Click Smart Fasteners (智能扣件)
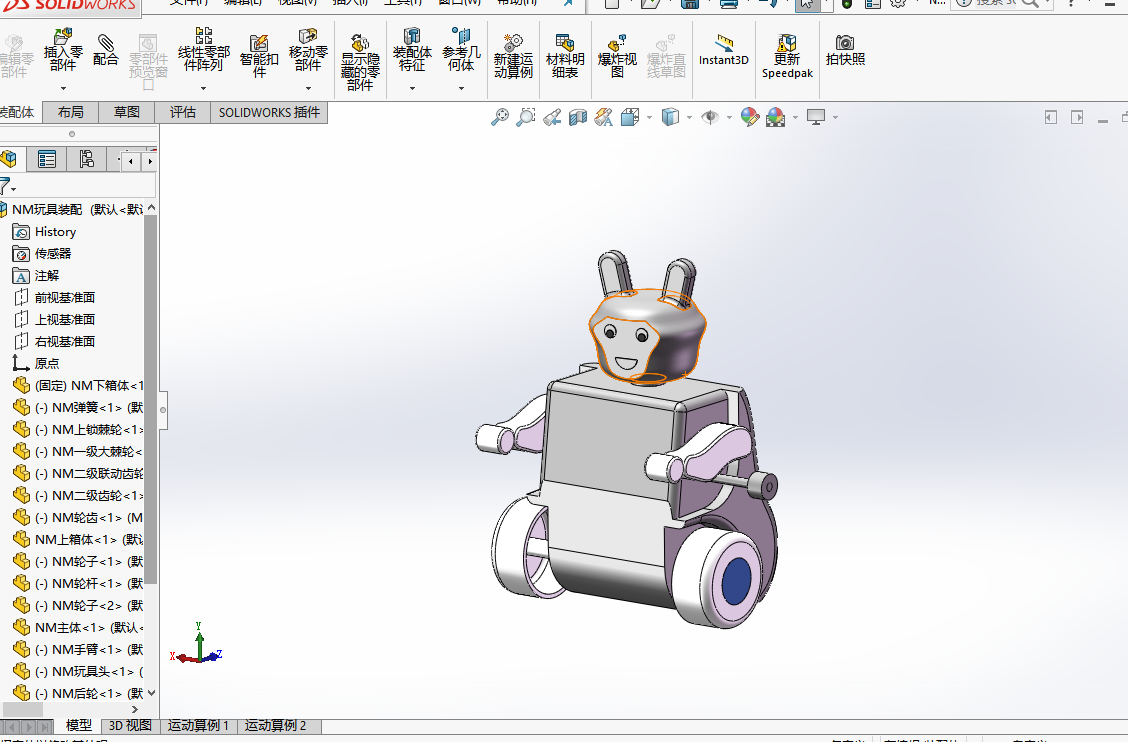 click(x=259, y=56)
